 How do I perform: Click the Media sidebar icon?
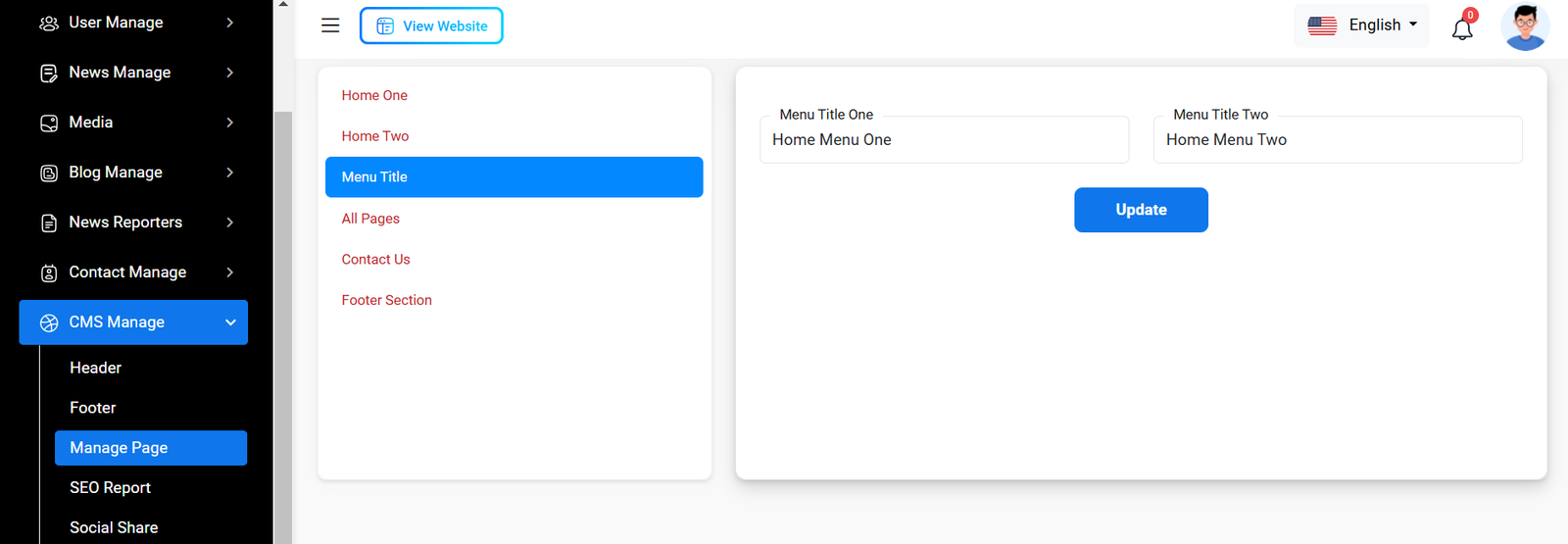click(x=49, y=124)
